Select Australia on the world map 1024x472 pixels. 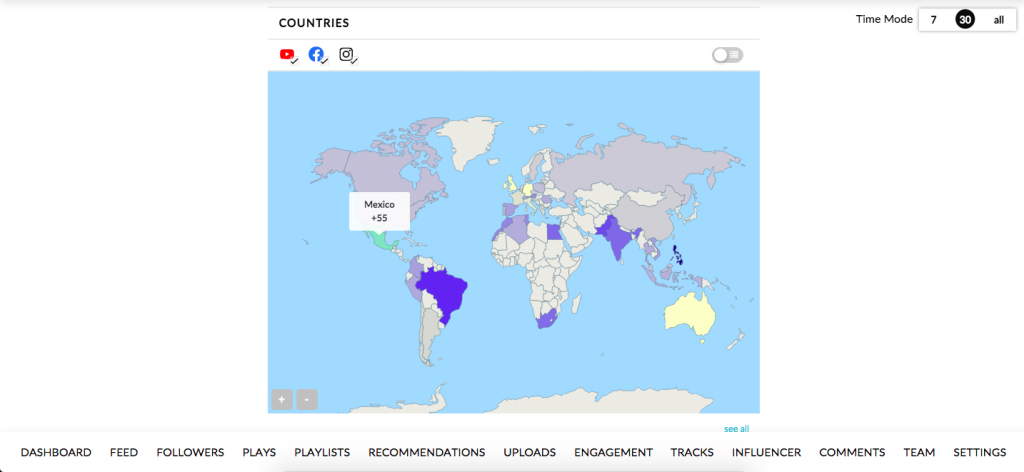691,315
